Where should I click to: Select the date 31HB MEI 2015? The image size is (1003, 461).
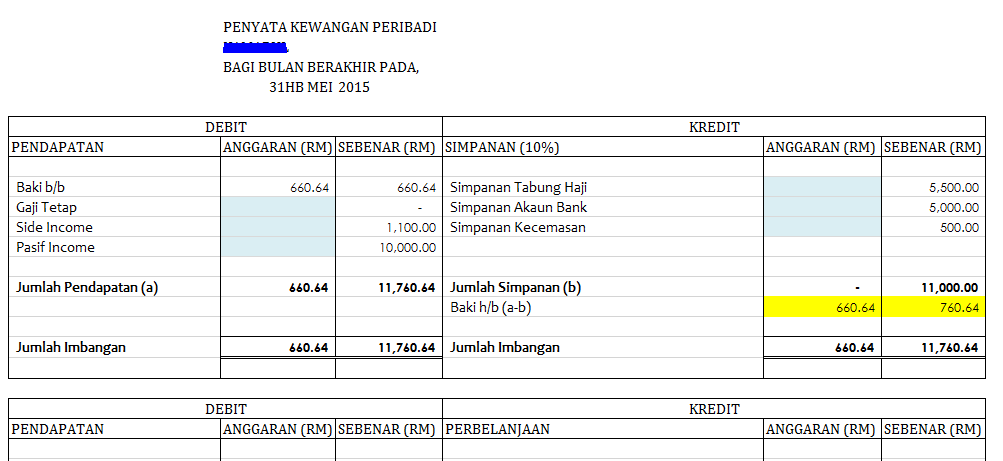[x=319, y=88]
